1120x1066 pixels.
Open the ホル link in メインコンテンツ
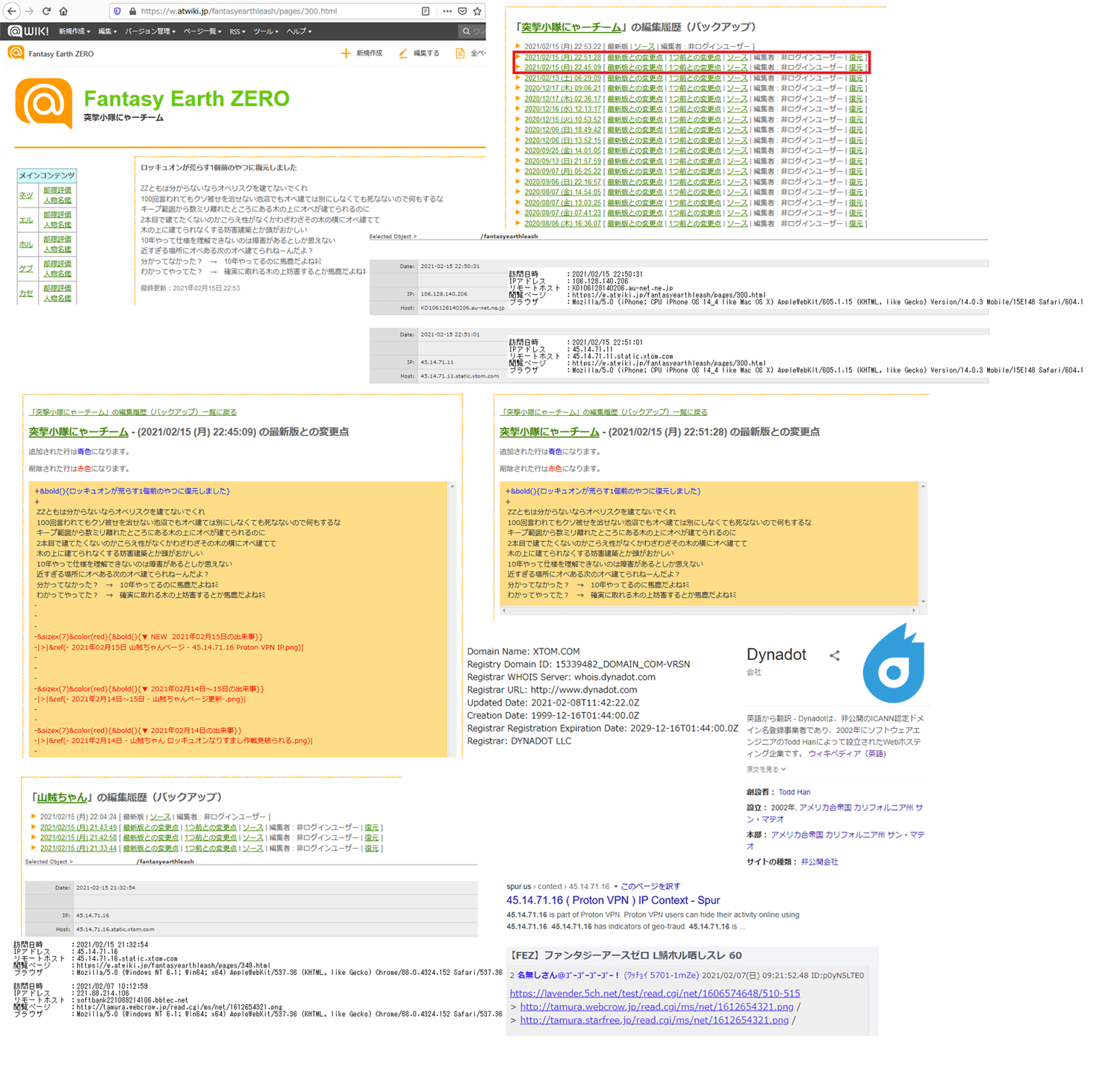point(26,245)
